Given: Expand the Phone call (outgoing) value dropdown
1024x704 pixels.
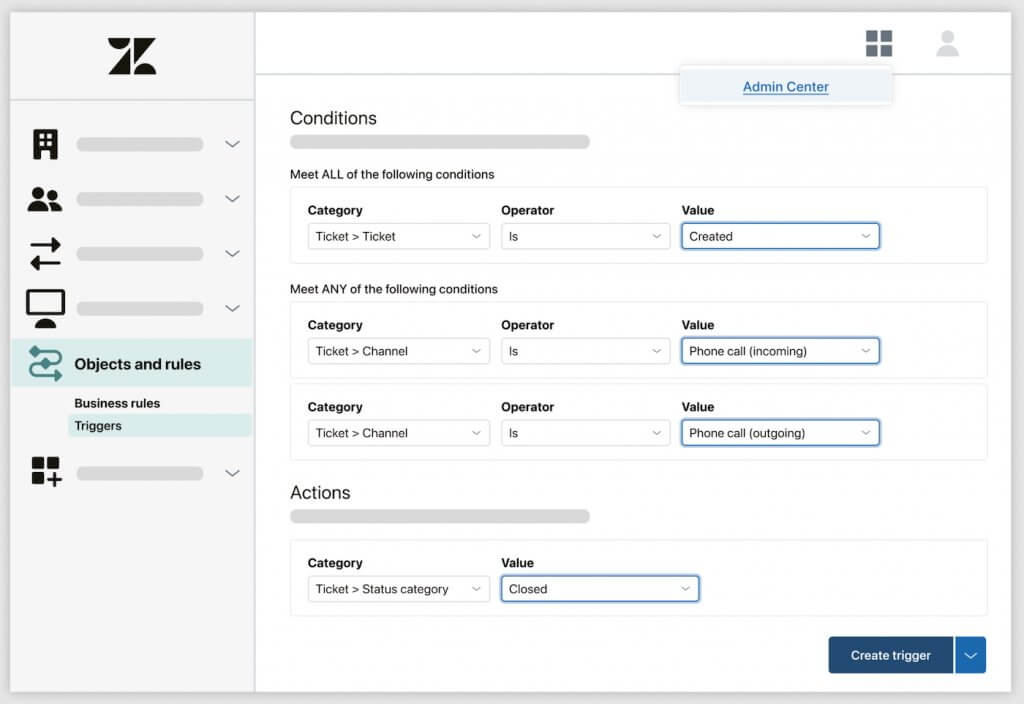Looking at the screenshot, I should click(x=780, y=432).
